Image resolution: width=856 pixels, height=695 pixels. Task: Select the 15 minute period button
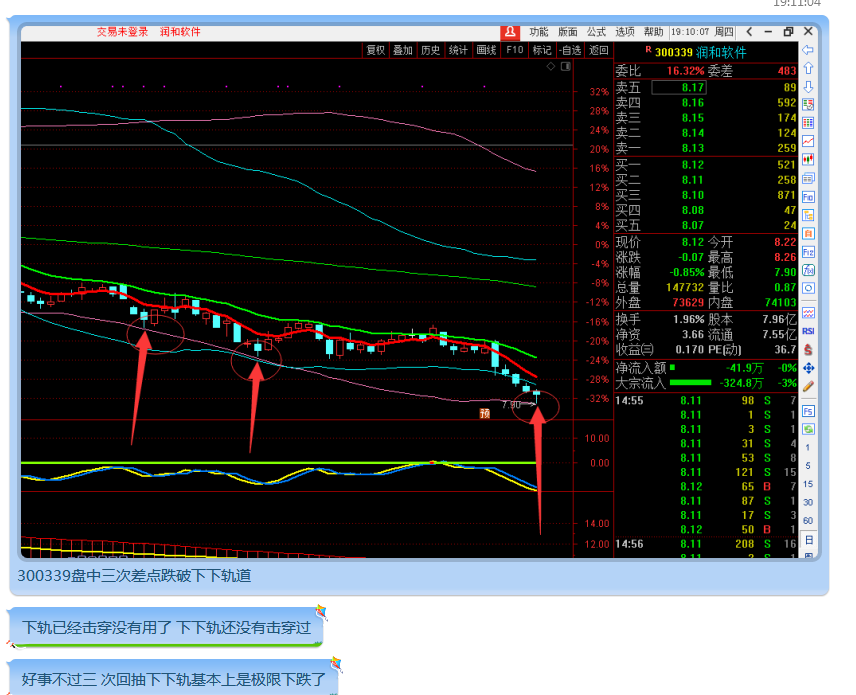click(808, 484)
